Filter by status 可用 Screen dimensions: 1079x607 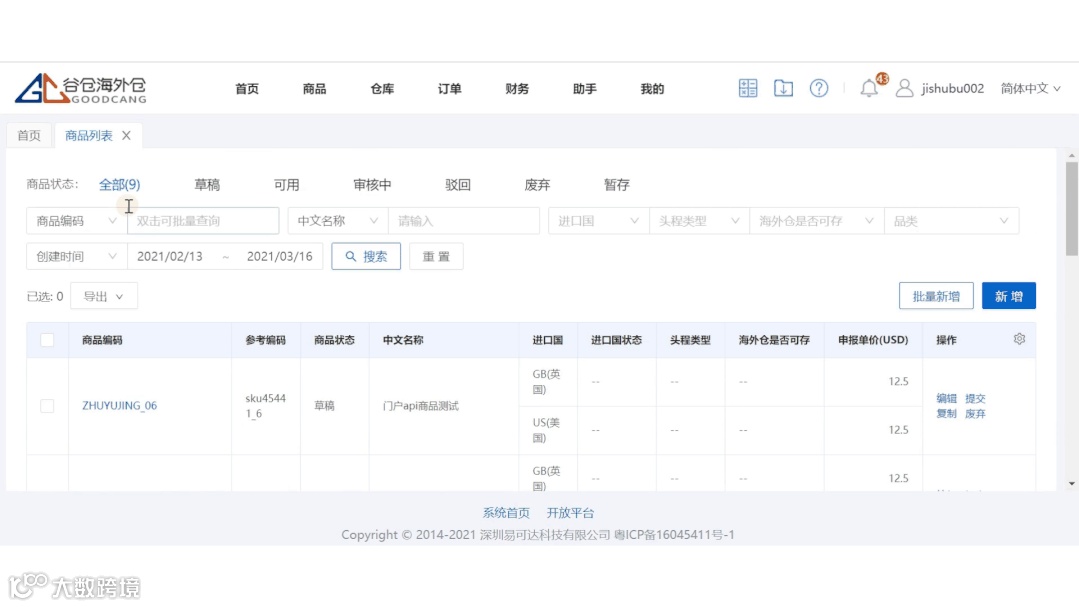coord(286,184)
